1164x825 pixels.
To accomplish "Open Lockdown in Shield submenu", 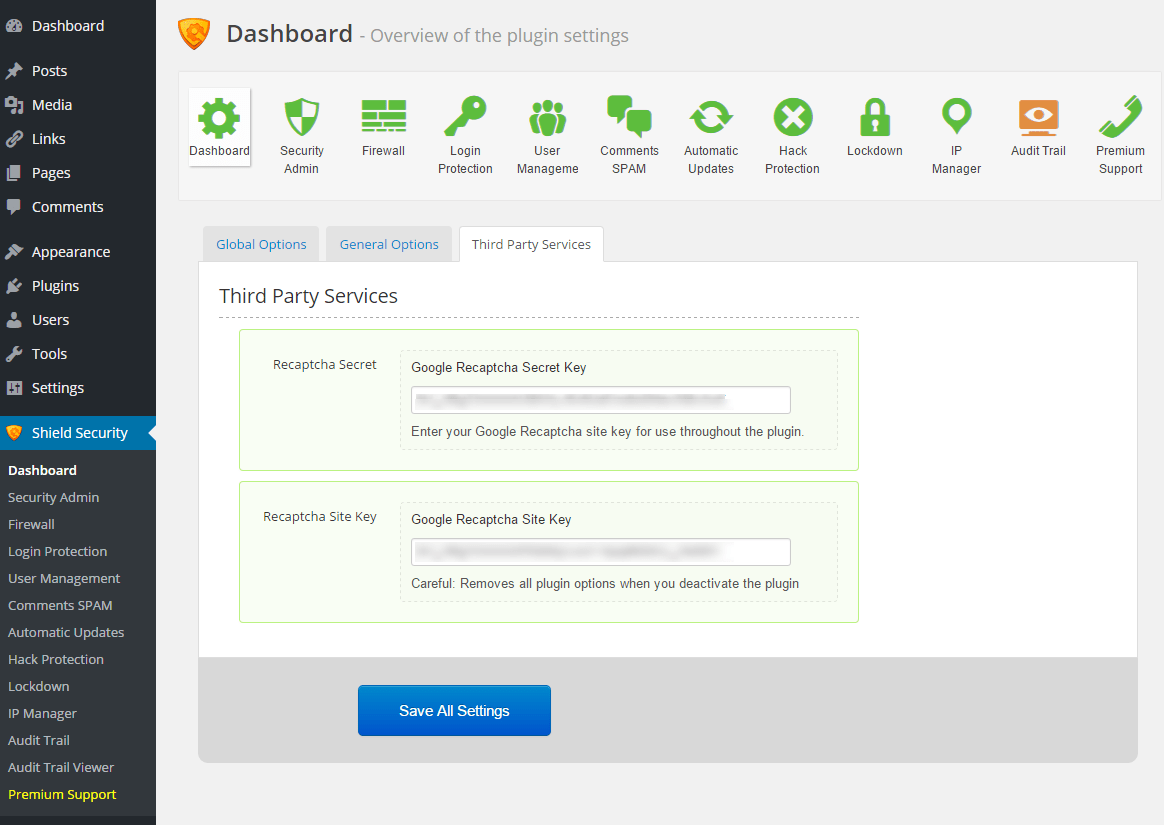I will tap(39, 687).
